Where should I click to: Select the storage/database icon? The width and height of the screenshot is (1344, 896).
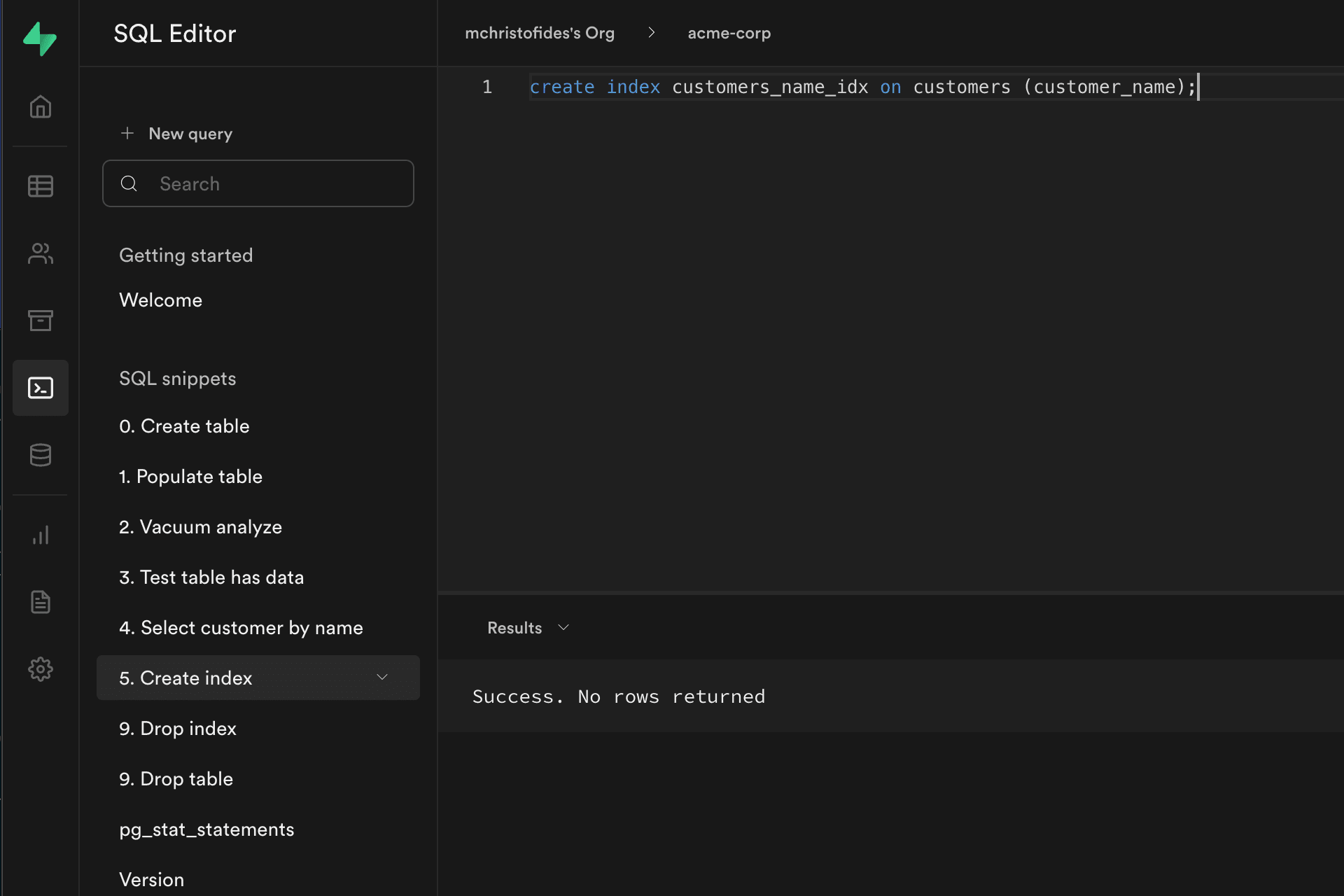tap(40, 455)
